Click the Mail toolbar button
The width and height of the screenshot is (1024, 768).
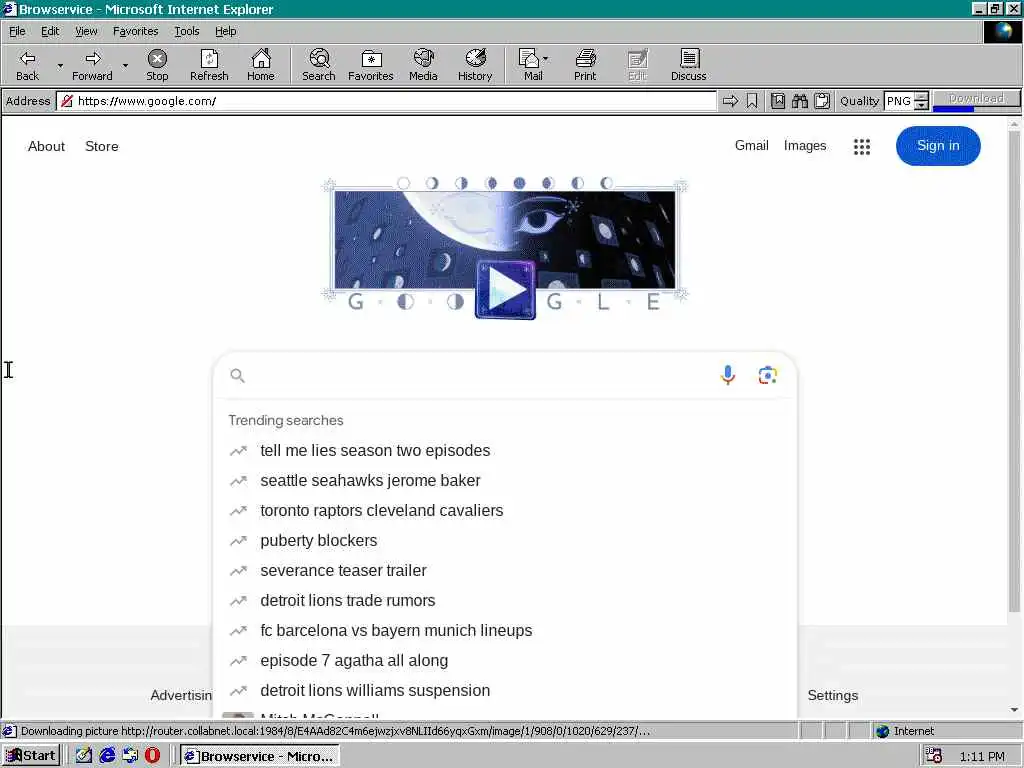(530, 65)
